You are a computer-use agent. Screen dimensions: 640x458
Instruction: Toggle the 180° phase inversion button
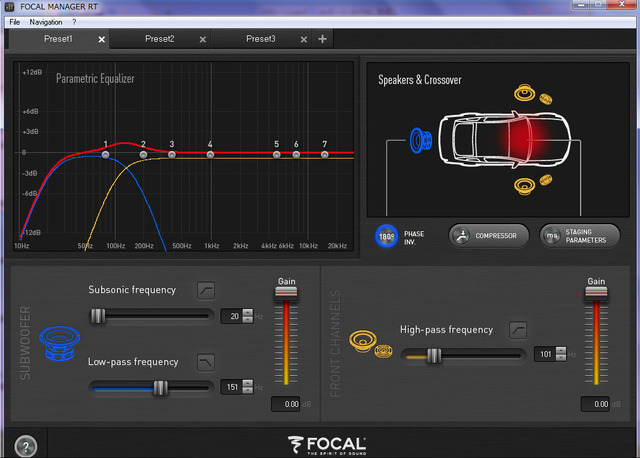coord(386,236)
